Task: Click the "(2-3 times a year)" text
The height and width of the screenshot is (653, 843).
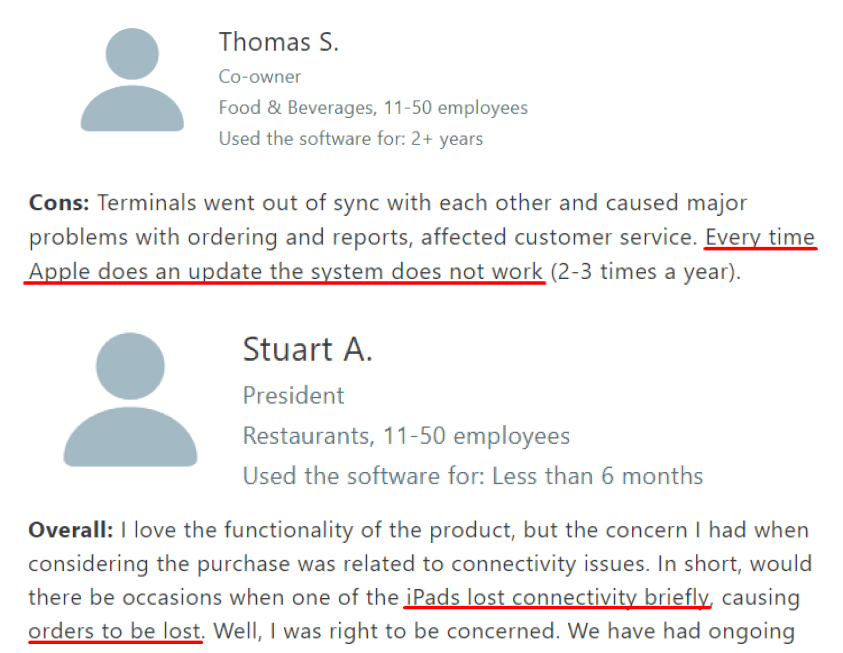Action: (642, 271)
